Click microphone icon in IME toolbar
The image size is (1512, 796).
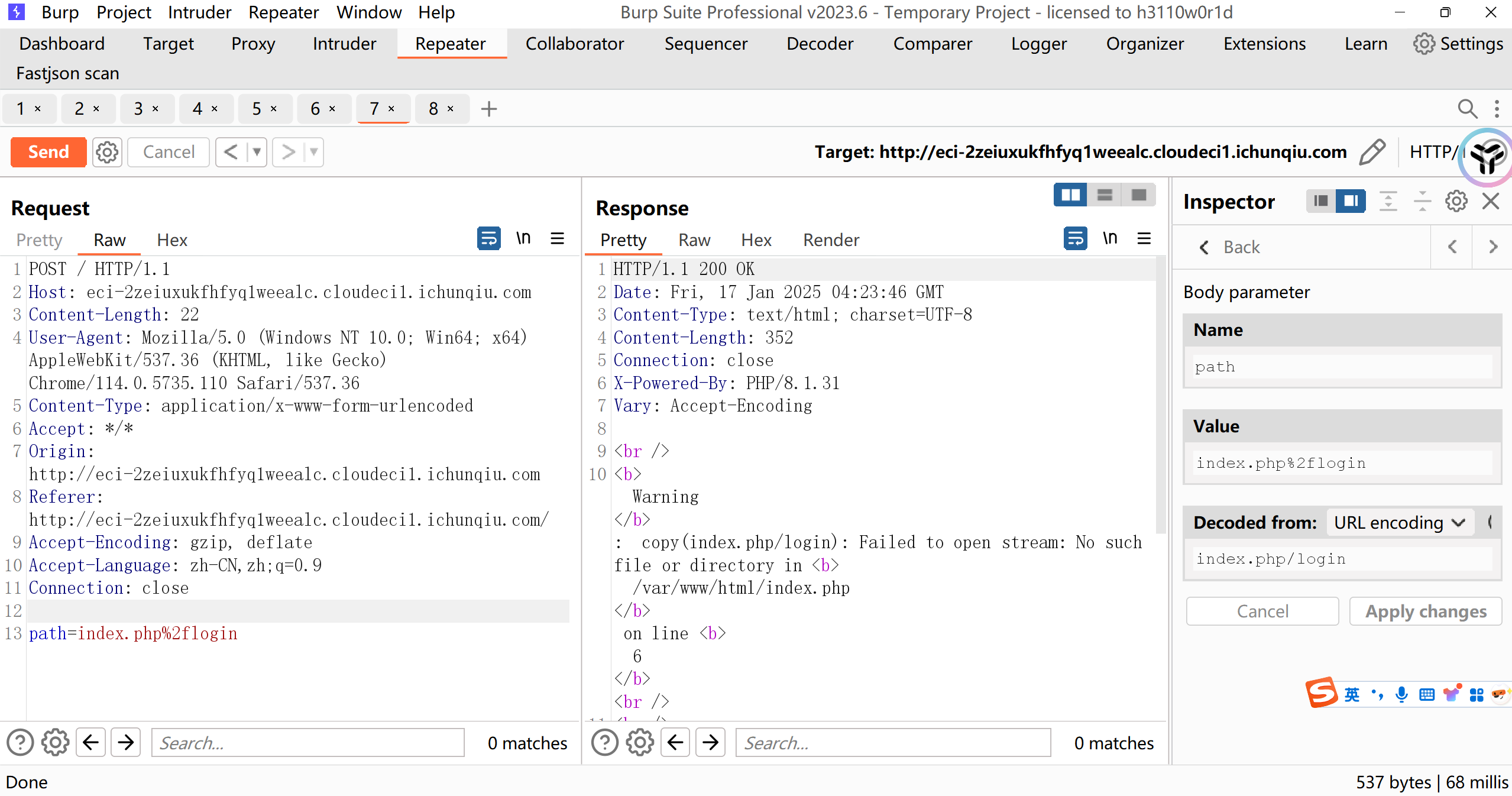pos(1401,694)
